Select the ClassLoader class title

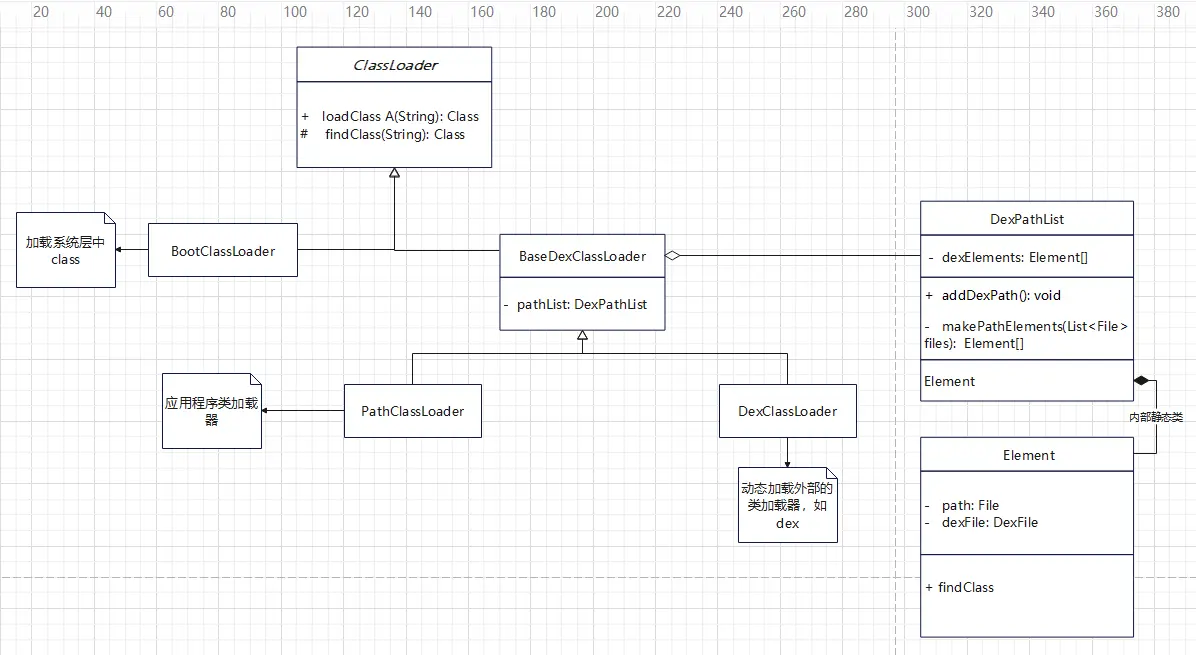[x=395, y=65]
